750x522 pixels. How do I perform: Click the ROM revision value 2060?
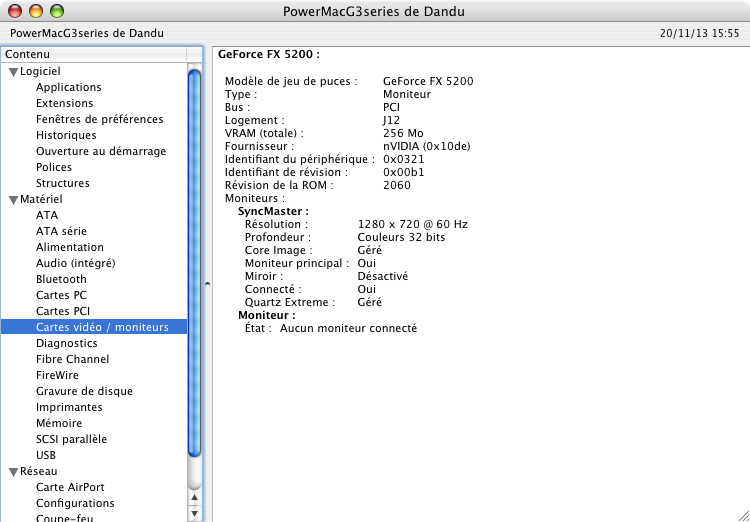[397, 185]
